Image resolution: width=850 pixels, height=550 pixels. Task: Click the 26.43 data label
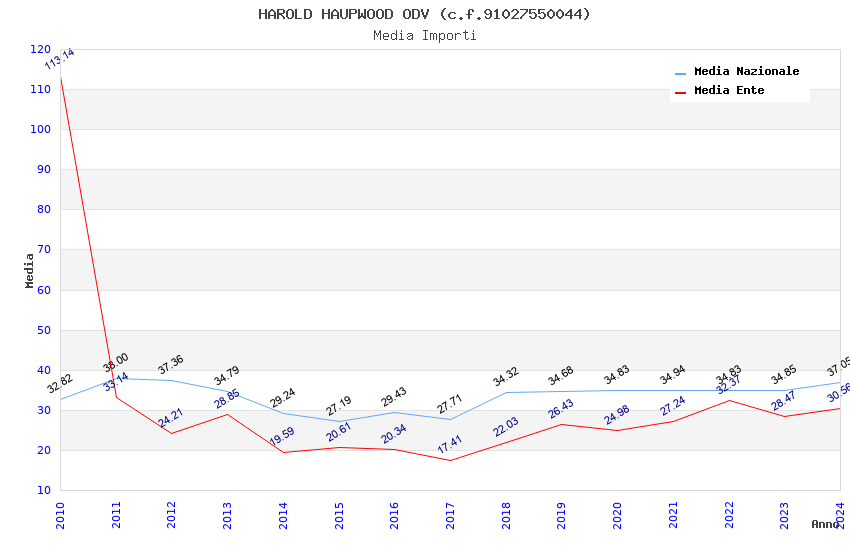point(561,409)
